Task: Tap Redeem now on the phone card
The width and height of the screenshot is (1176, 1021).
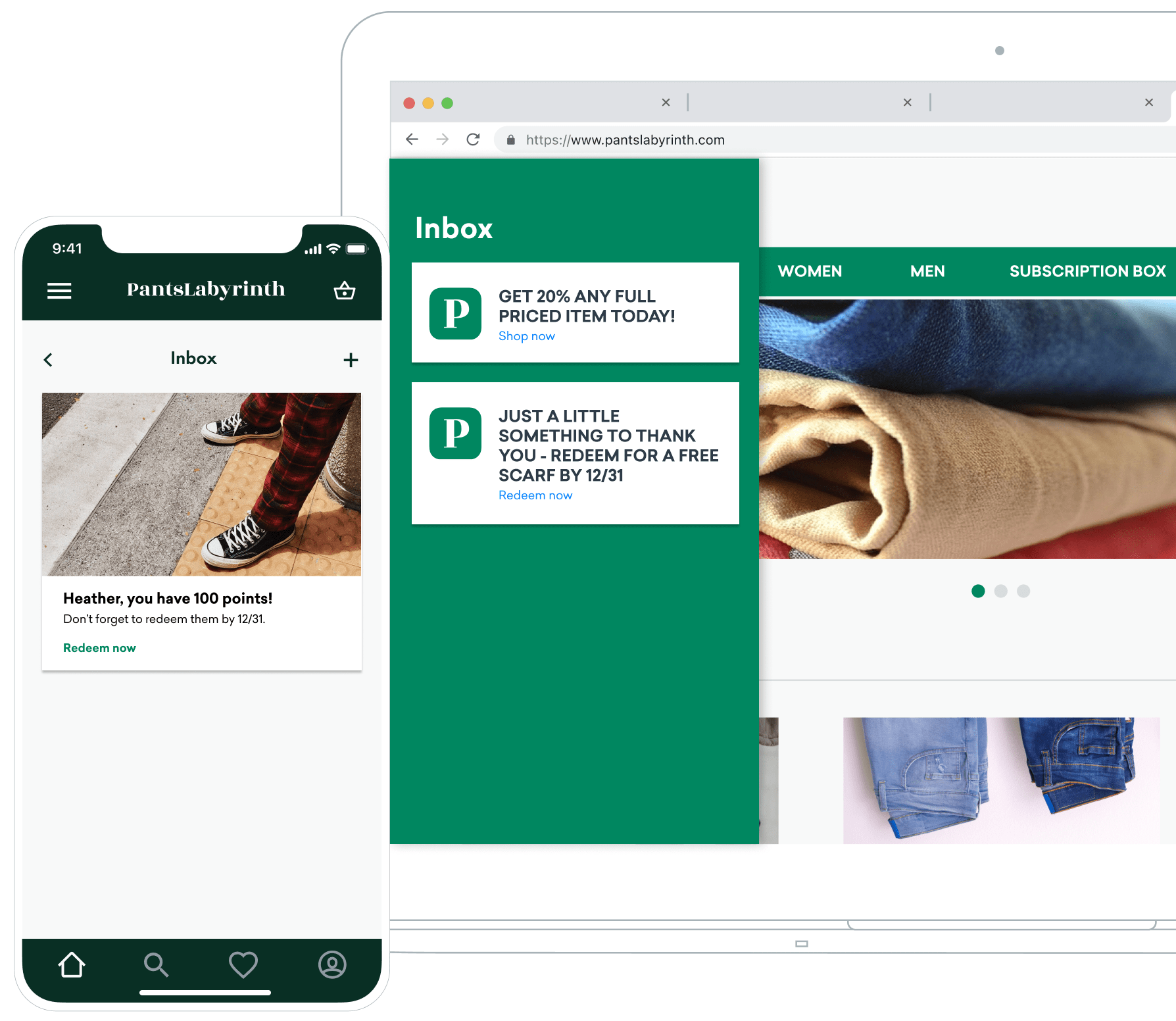Action: [x=99, y=648]
